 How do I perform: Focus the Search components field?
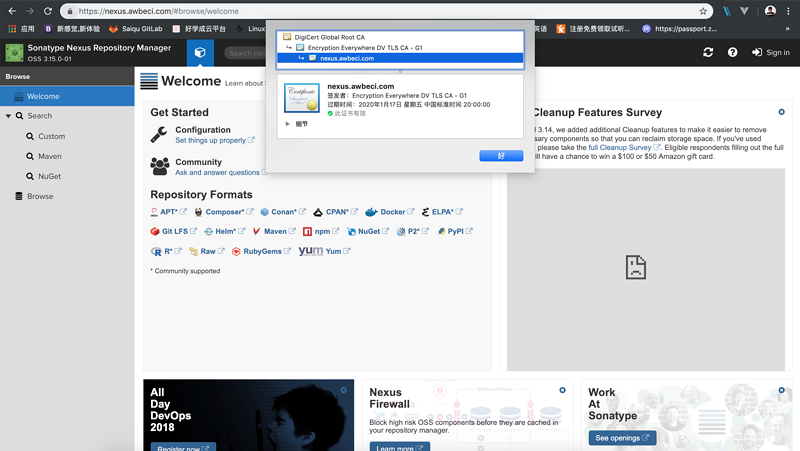point(245,53)
